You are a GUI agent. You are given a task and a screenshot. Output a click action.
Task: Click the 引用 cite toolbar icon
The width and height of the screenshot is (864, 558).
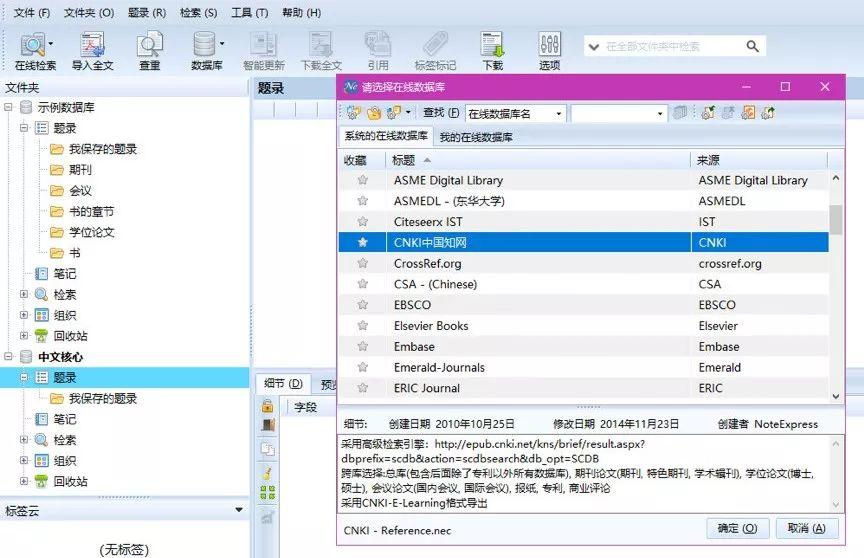pos(378,45)
